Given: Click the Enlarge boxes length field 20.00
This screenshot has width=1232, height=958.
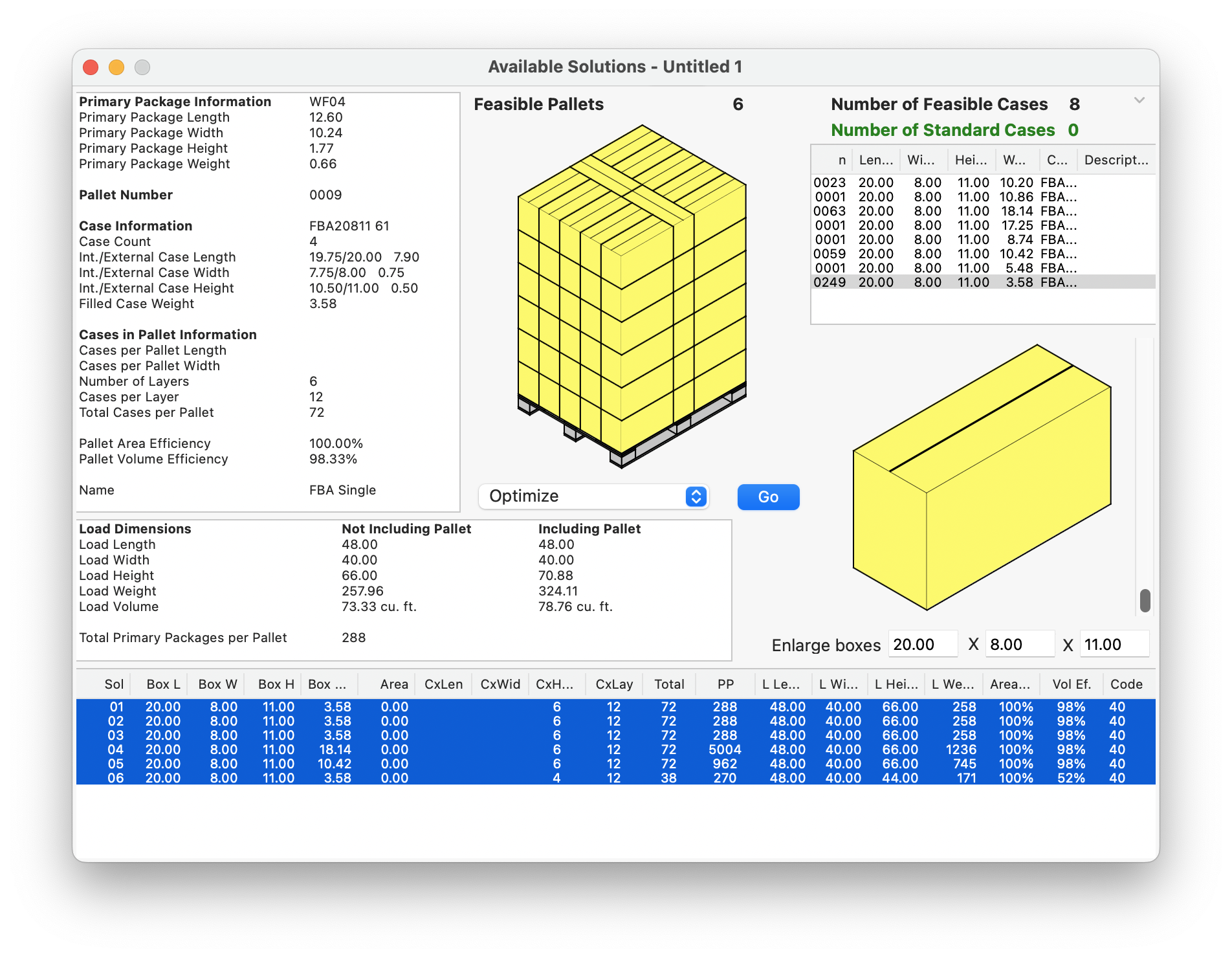Looking at the screenshot, I should 923,644.
